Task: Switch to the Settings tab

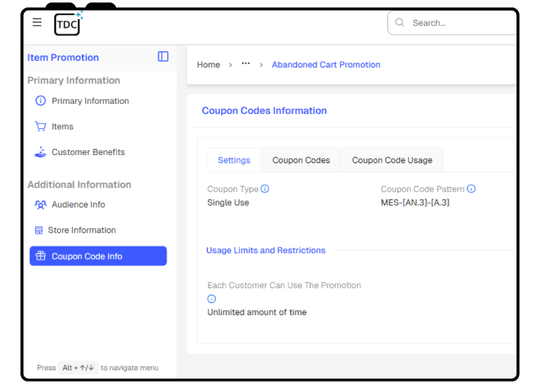Action: tap(234, 160)
